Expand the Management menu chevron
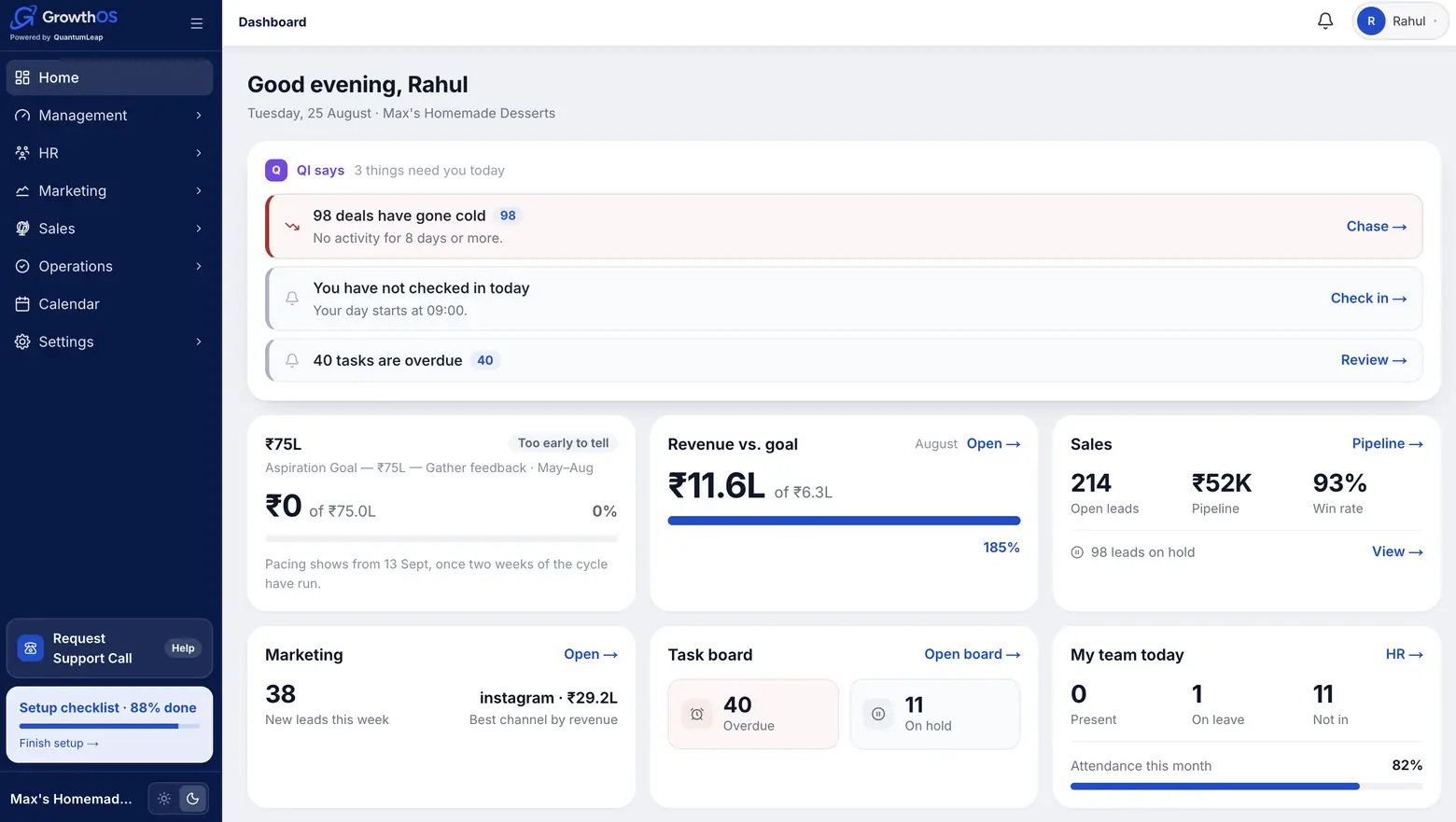Image resolution: width=1456 pixels, height=822 pixels. (x=199, y=116)
